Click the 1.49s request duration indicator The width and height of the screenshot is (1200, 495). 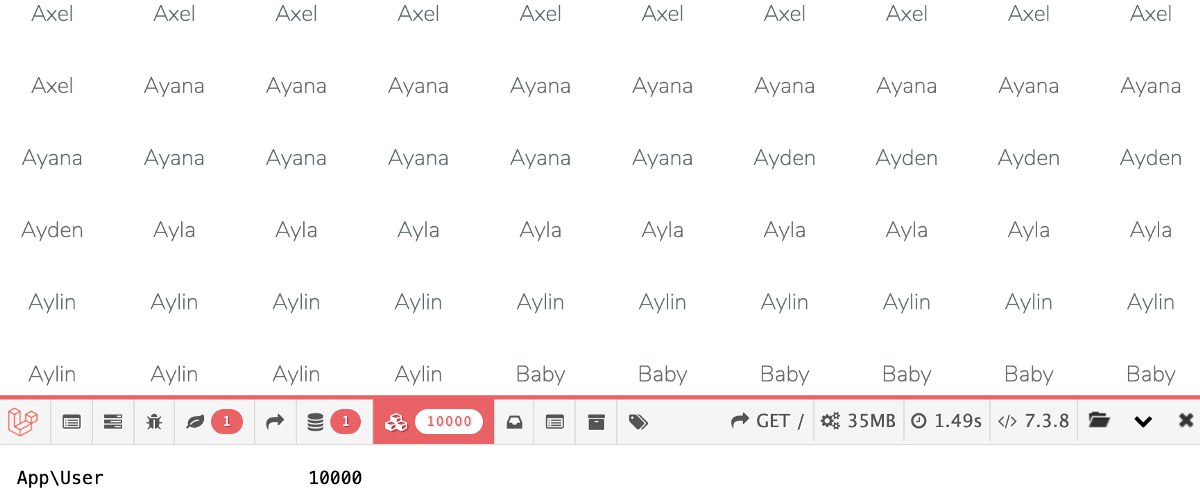(x=946, y=422)
